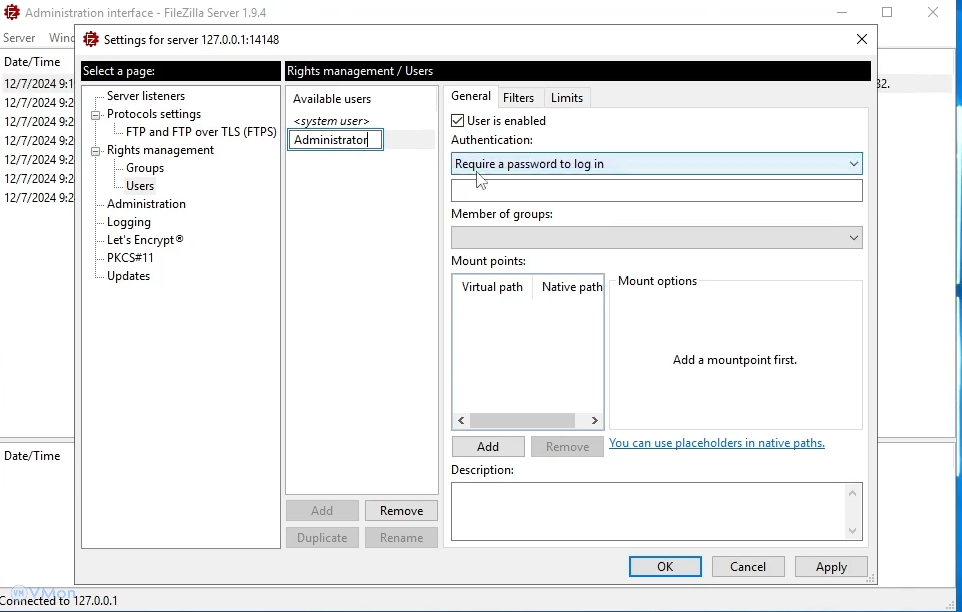Viewport: 962px width, 612px height.
Task: Click the Apply button
Action: point(830,567)
